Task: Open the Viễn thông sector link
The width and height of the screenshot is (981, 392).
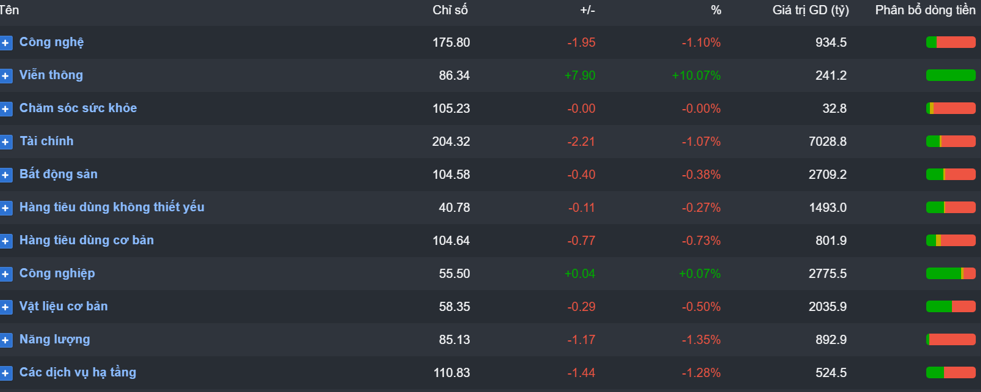Action: [51, 75]
